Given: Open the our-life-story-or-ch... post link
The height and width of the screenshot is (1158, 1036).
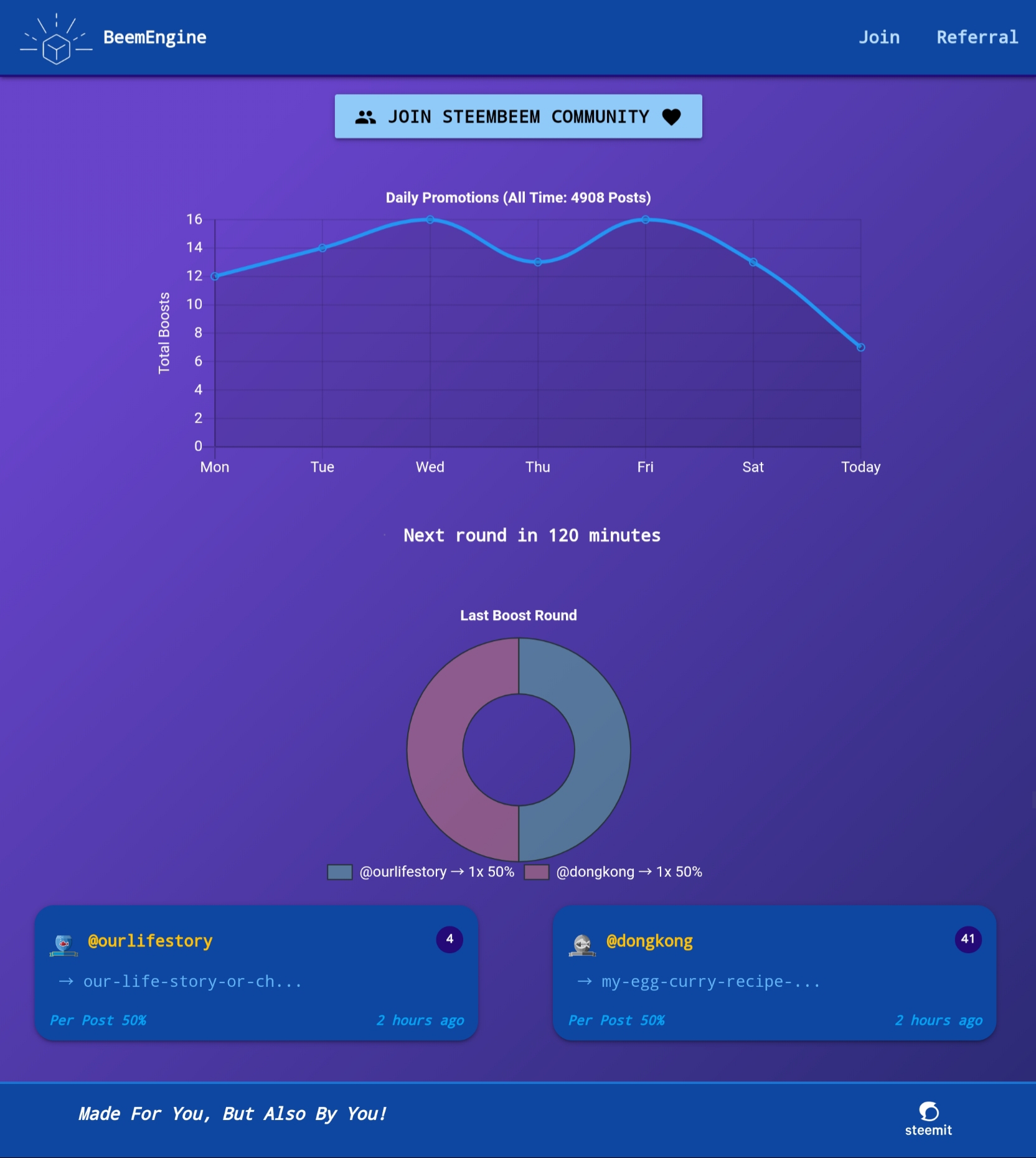Looking at the screenshot, I should 192,982.
